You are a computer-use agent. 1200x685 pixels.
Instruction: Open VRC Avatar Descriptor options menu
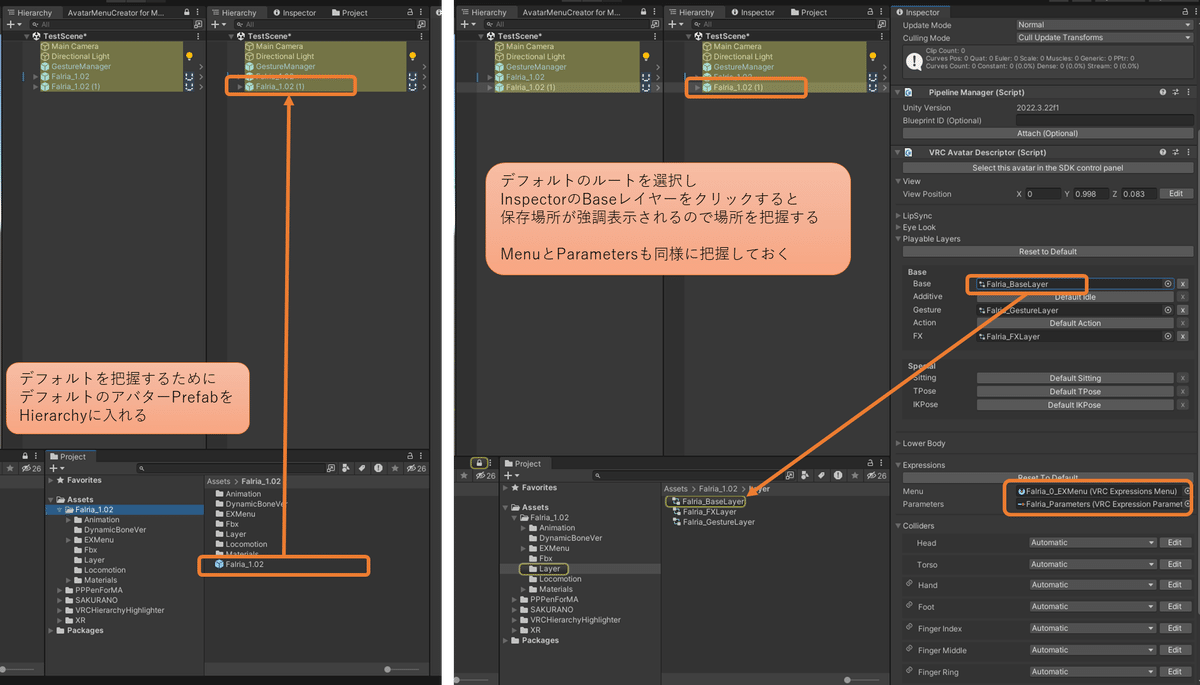1187,152
